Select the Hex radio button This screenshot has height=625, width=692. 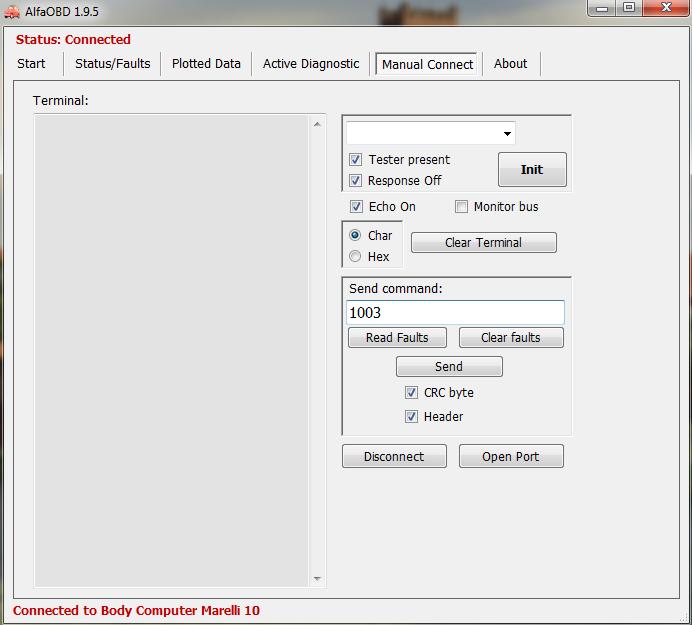click(355, 256)
